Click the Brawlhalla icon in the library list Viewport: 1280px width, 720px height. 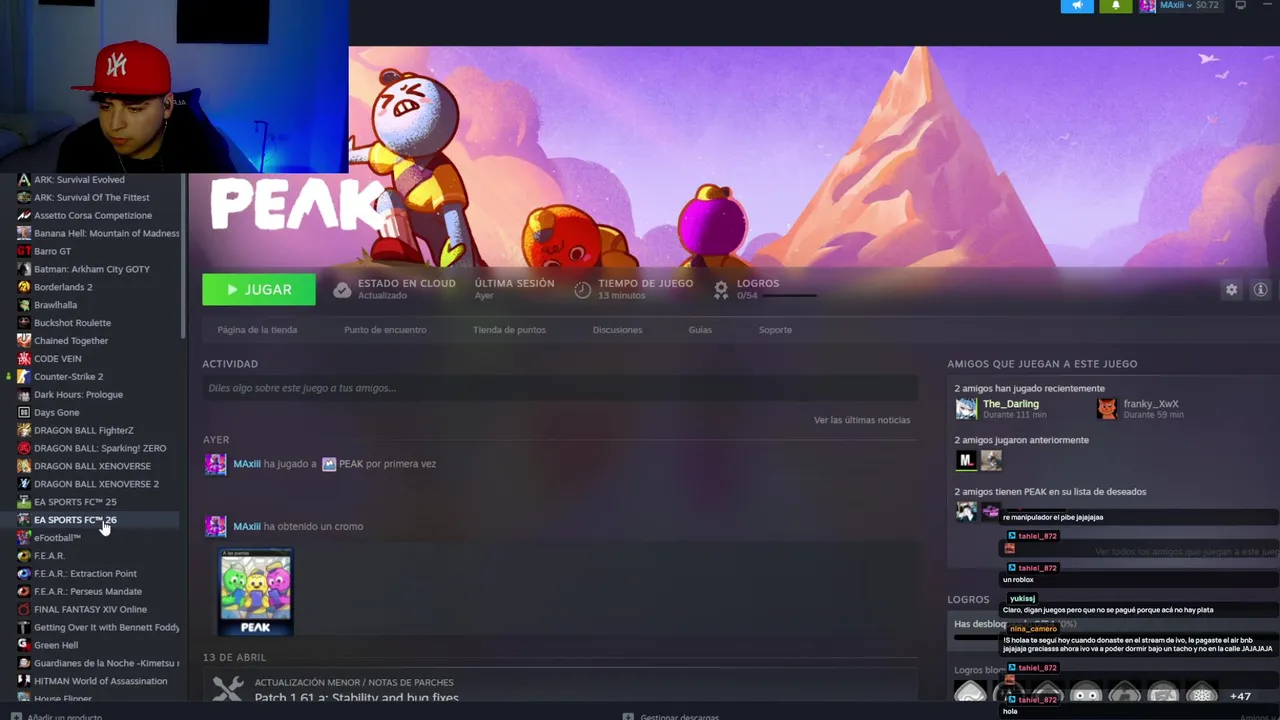pos(24,305)
